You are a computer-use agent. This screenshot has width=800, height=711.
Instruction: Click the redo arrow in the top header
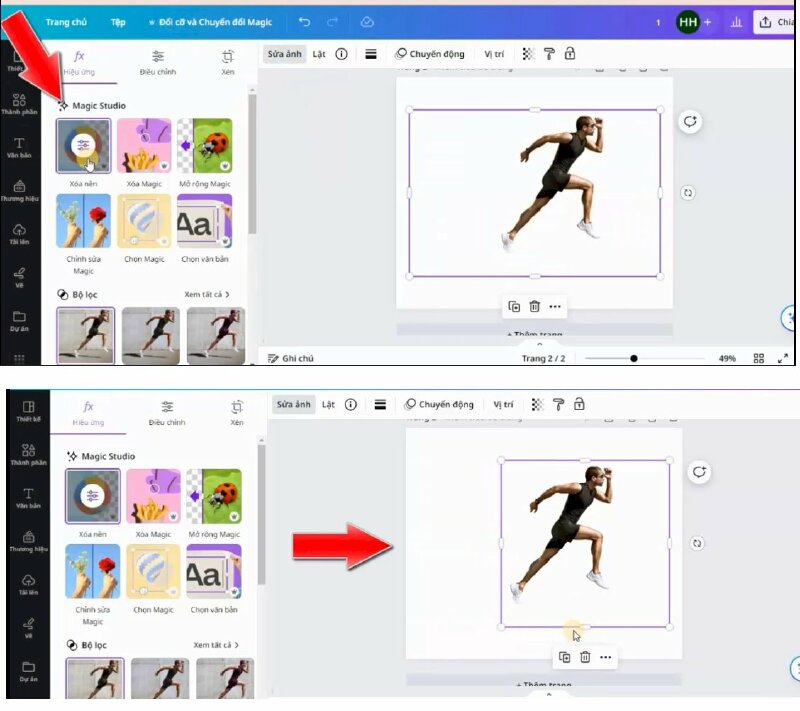(x=332, y=21)
